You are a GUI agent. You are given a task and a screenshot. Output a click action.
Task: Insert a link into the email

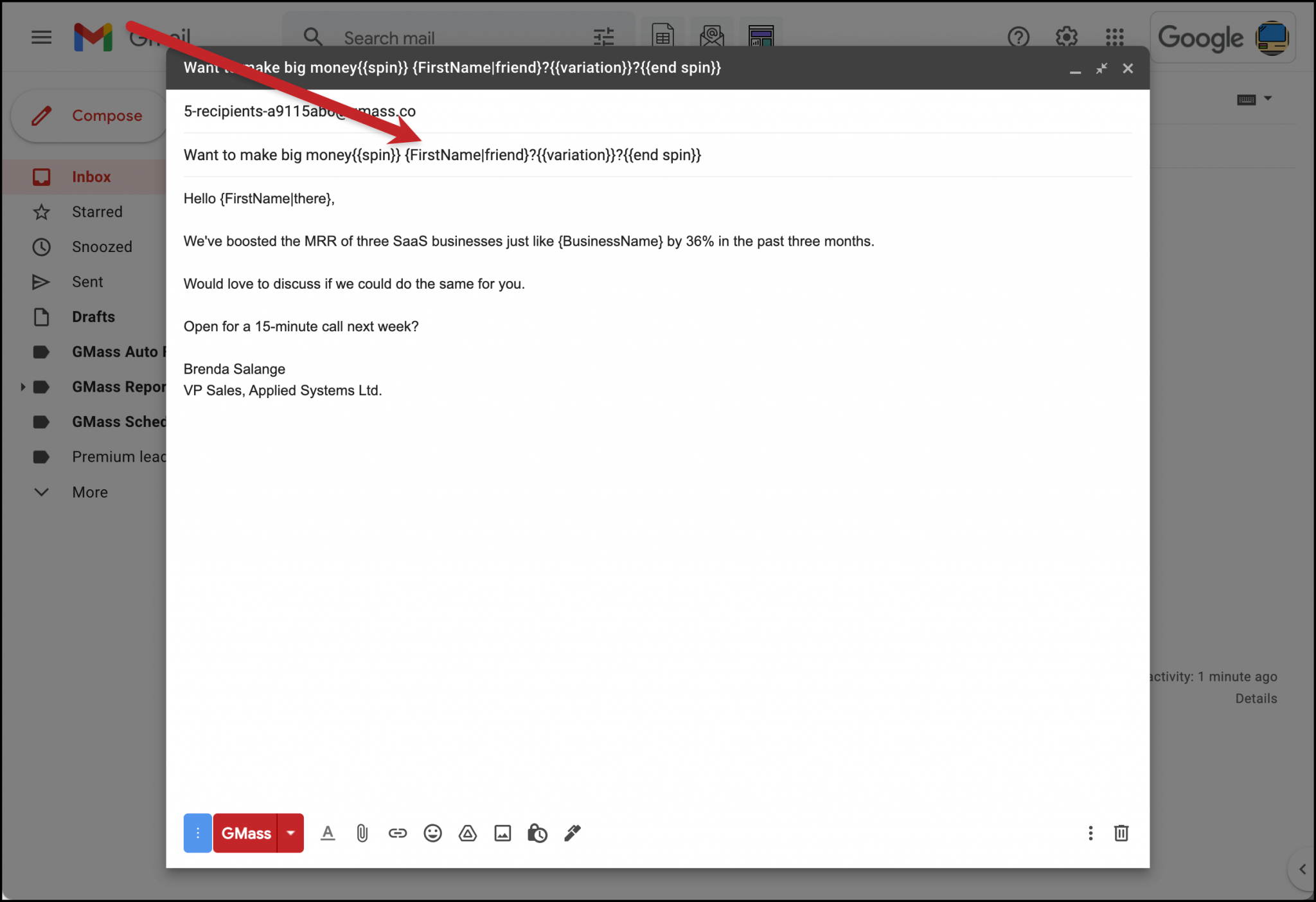coord(397,833)
